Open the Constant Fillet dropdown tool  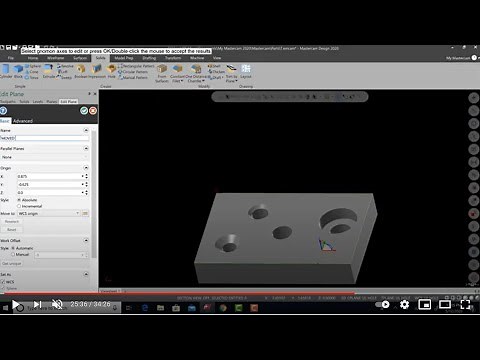178,73
